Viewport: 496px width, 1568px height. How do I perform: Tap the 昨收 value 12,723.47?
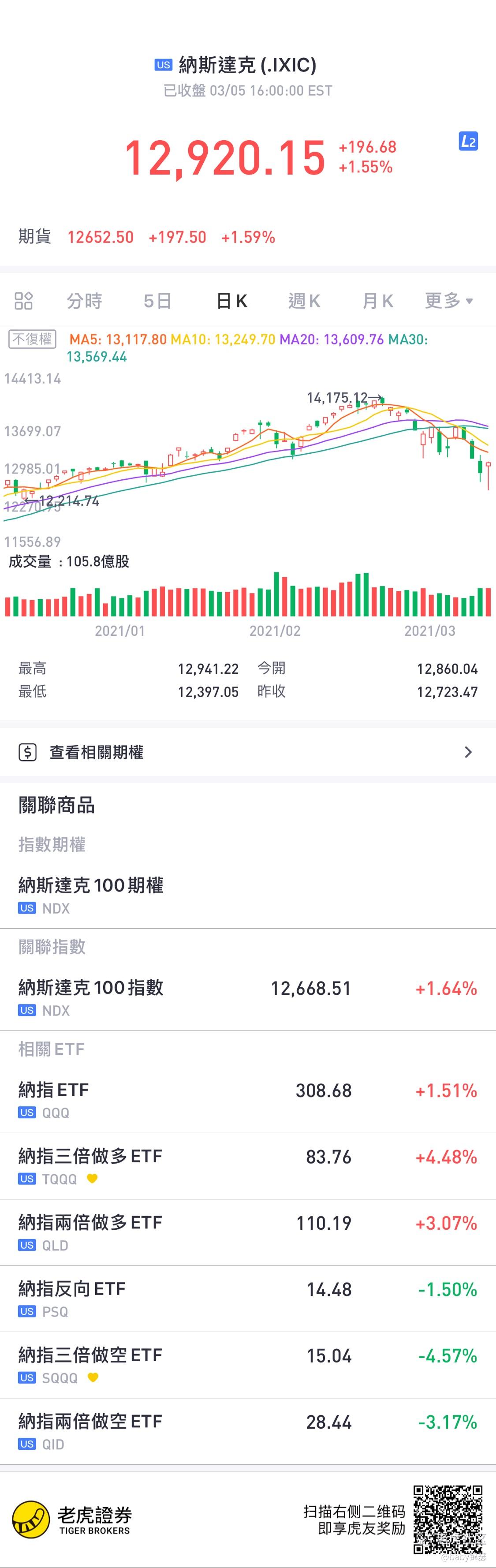tap(448, 692)
